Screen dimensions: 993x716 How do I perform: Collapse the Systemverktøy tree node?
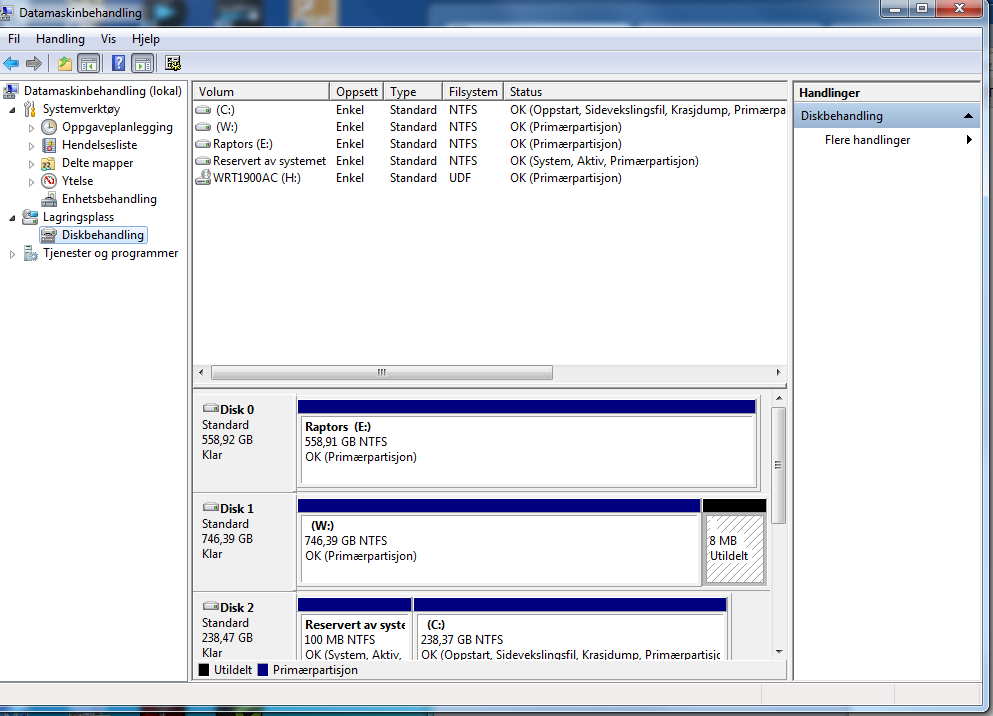point(12,110)
